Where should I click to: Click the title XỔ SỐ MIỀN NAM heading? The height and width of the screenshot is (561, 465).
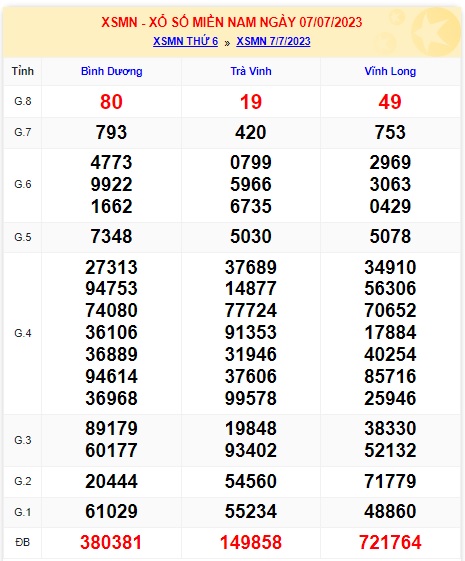(232, 22)
